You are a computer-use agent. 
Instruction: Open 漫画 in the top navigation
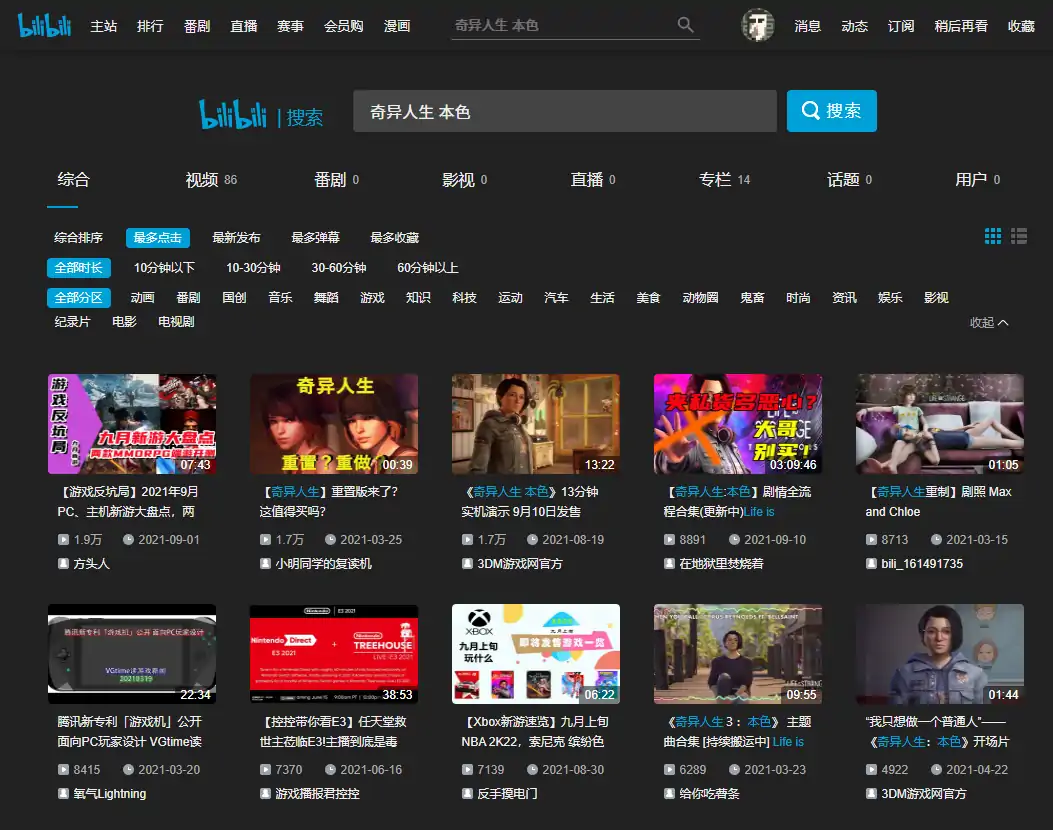tap(397, 26)
